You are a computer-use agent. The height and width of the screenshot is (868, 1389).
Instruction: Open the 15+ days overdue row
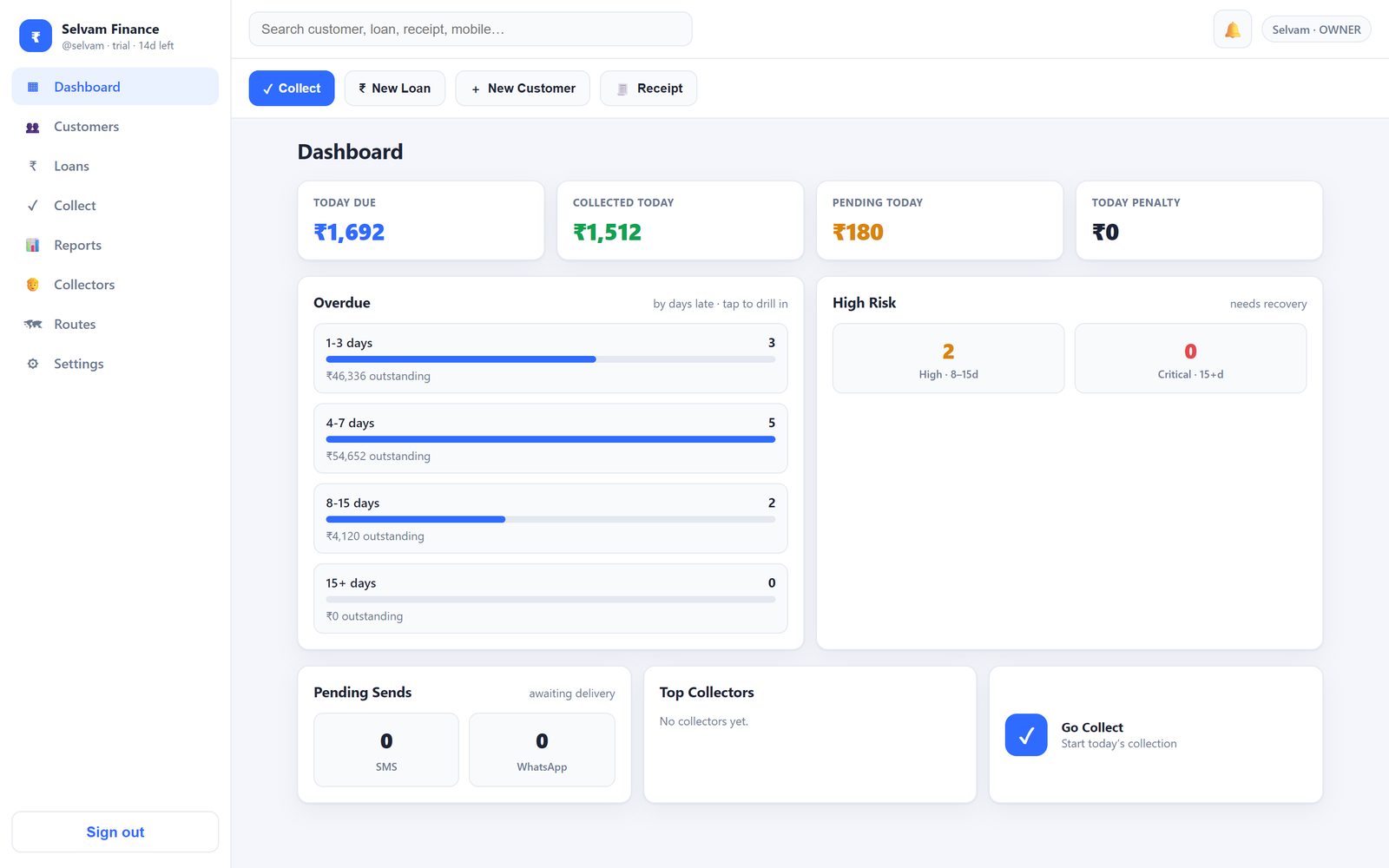coord(550,599)
